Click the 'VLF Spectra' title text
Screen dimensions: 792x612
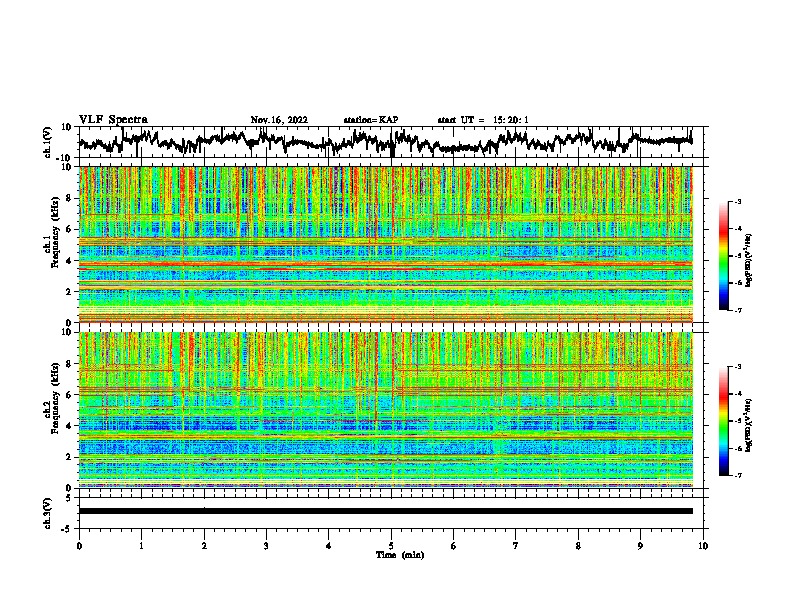pyautogui.click(x=113, y=119)
